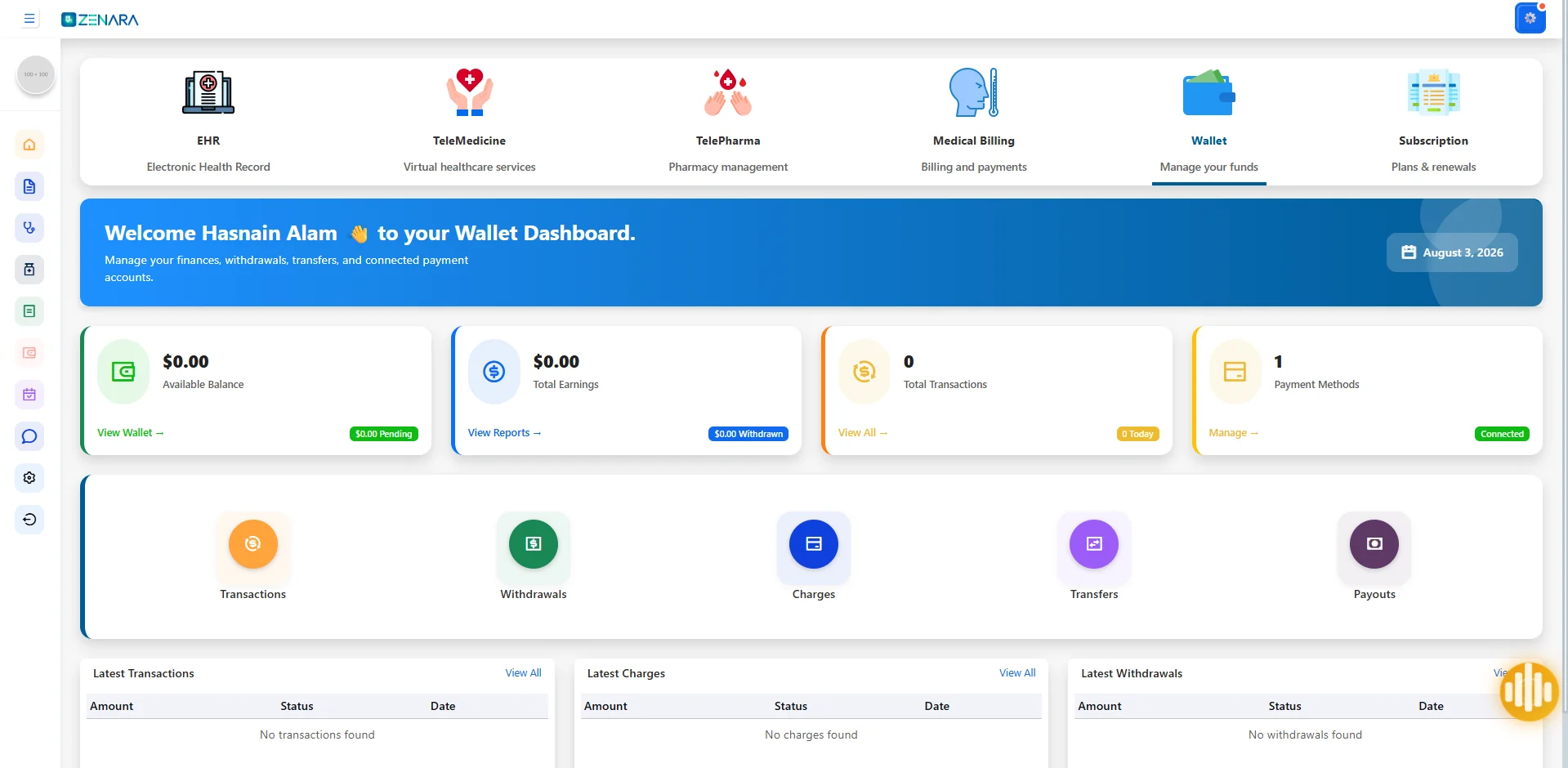
Task: Click View All for Latest Charges
Action: click(x=1017, y=673)
